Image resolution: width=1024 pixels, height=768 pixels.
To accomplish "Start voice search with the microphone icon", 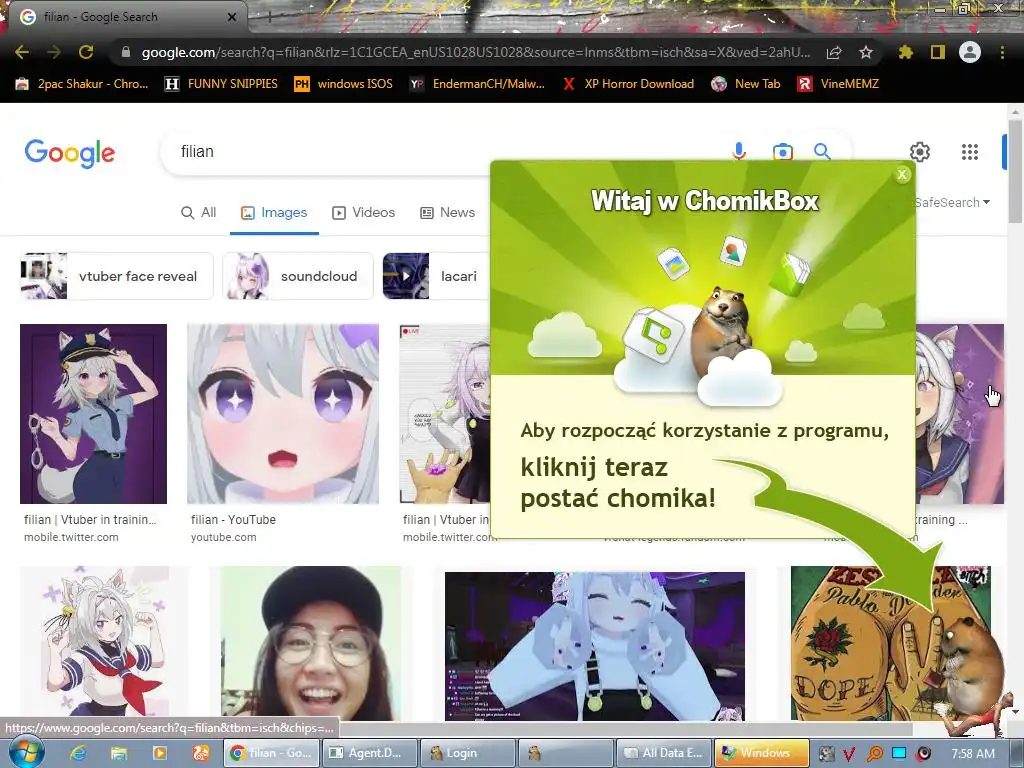I will click(739, 152).
